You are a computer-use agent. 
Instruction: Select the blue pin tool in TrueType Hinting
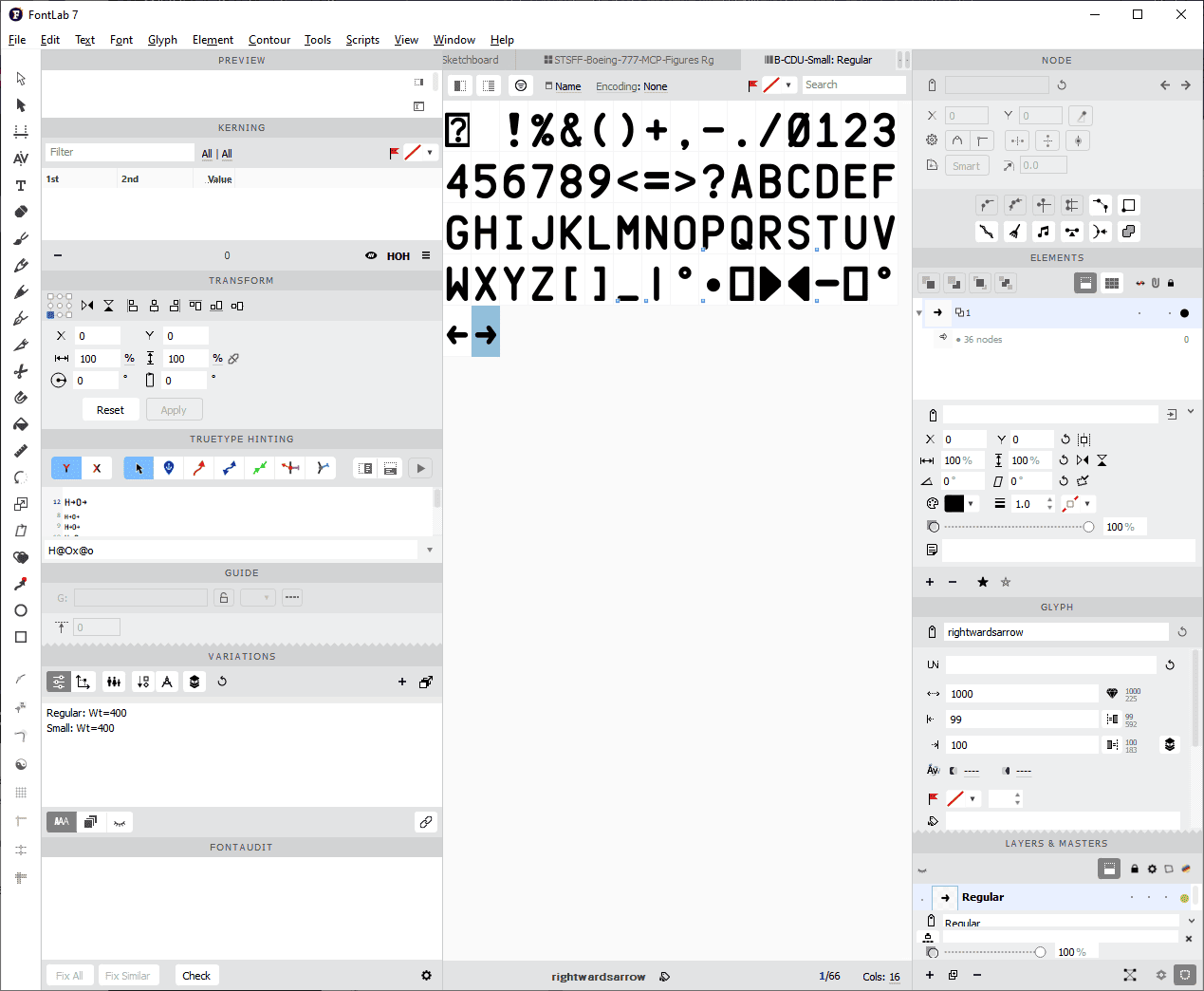[x=168, y=468]
